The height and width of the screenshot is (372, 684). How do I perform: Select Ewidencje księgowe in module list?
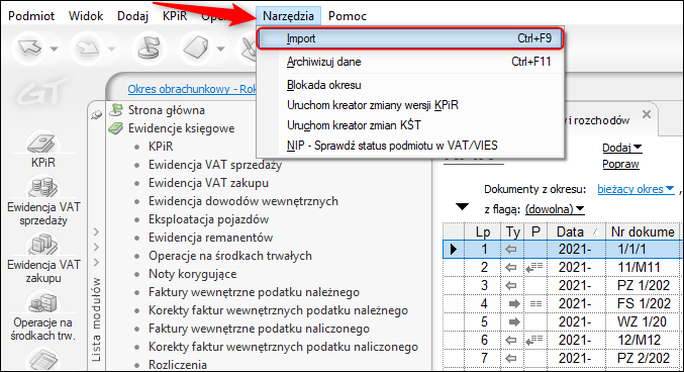181,129
